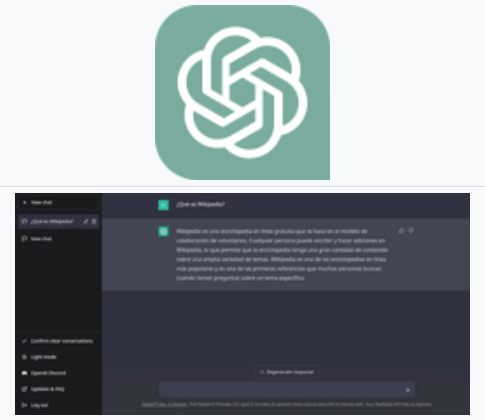Toggle Light mode in sidebar
The height and width of the screenshot is (420, 485).
point(58,357)
